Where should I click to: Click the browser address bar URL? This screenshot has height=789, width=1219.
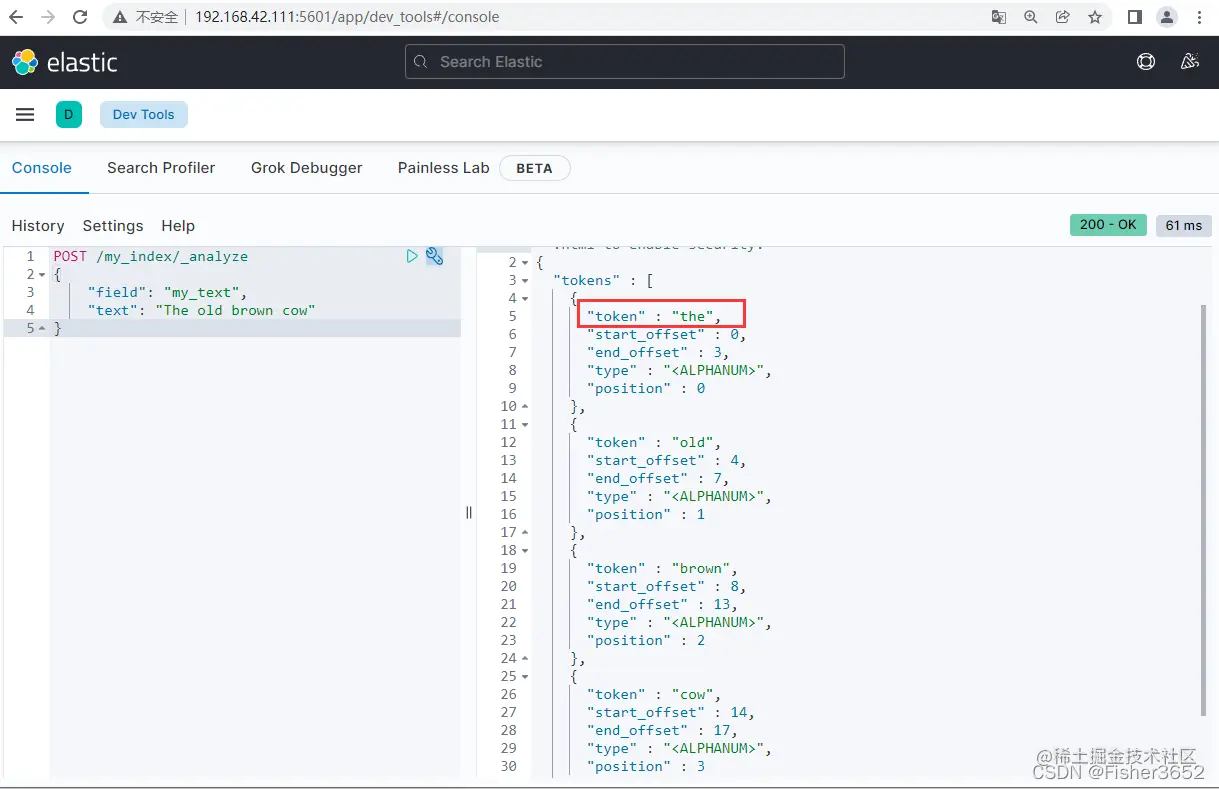347,17
